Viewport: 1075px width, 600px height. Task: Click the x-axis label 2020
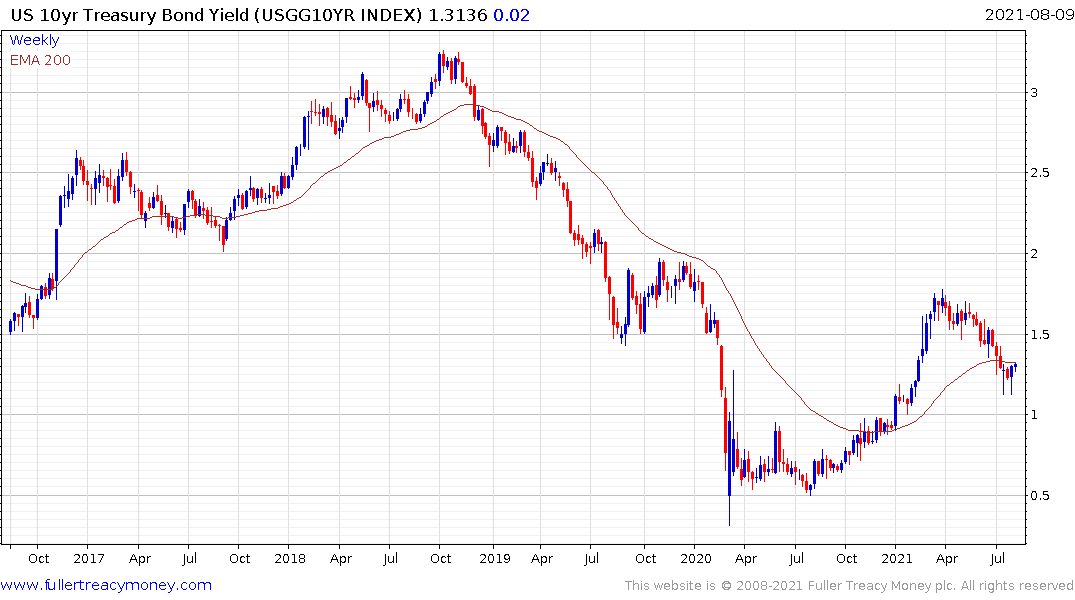point(696,558)
